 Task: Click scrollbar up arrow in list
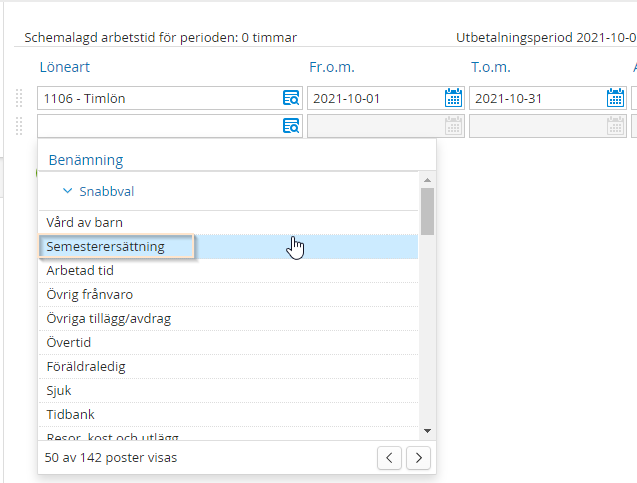(x=427, y=180)
